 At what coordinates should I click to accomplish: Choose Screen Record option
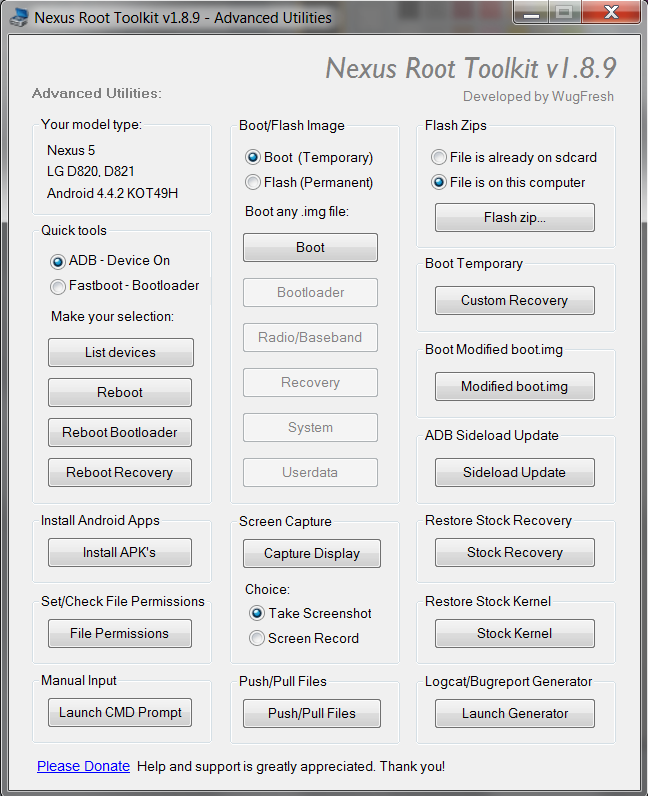(257, 638)
